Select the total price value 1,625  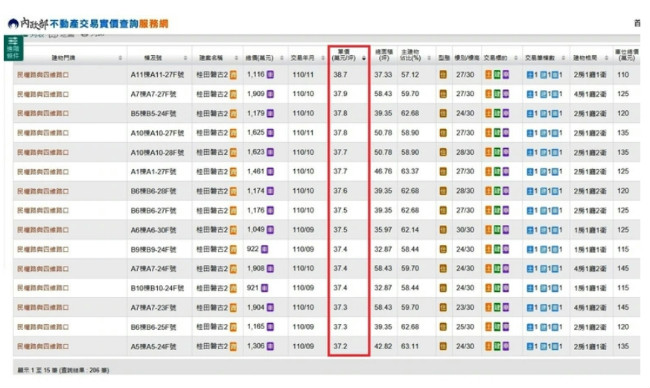(x=256, y=133)
